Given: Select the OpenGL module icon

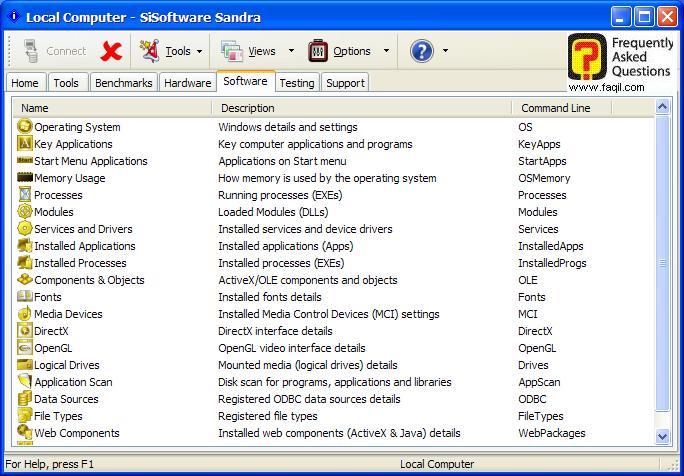Looking at the screenshot, I should (25, 347).
